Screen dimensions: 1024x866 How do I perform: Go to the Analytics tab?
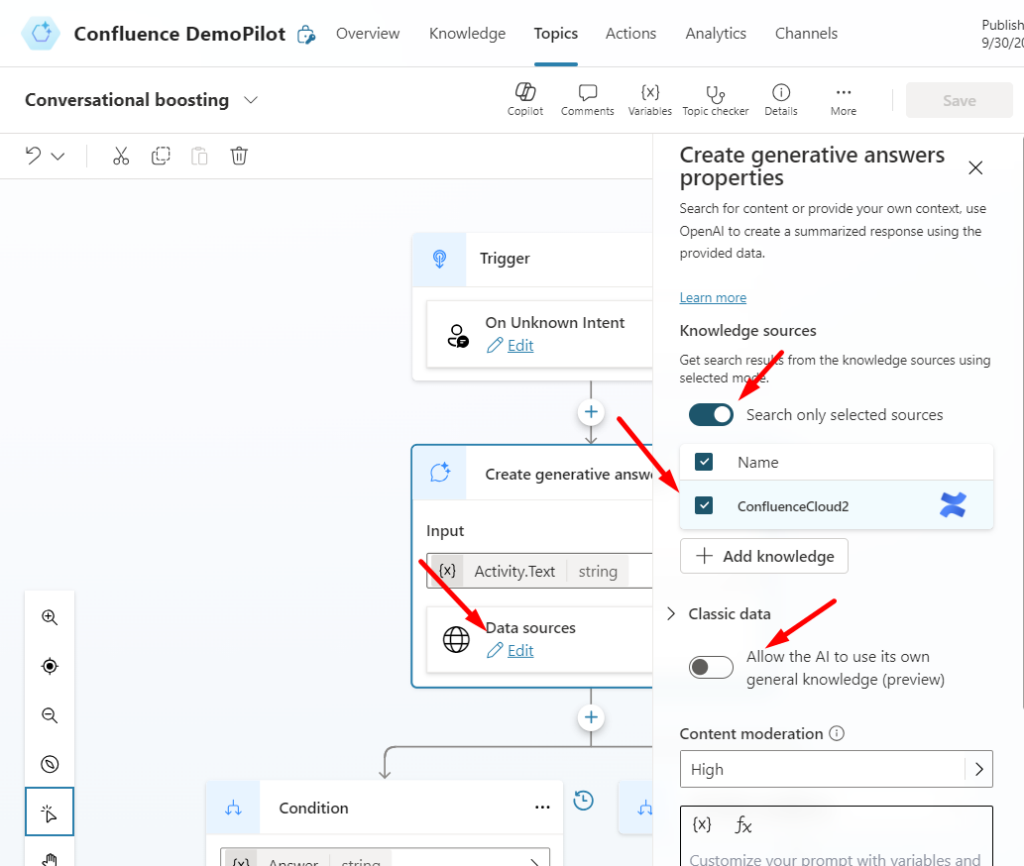[715, 33]
